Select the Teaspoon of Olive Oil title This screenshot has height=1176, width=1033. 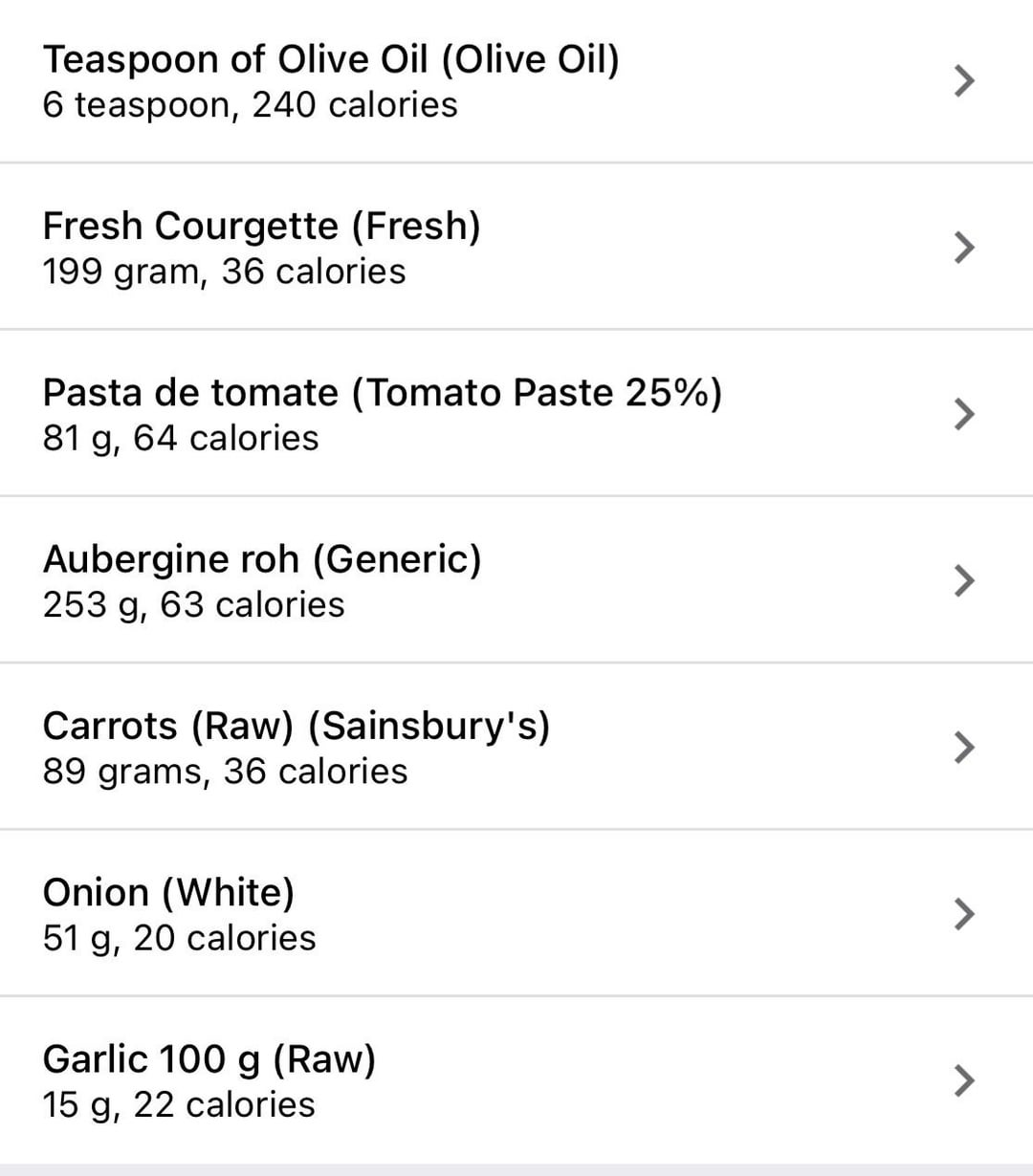coord(331,59)
